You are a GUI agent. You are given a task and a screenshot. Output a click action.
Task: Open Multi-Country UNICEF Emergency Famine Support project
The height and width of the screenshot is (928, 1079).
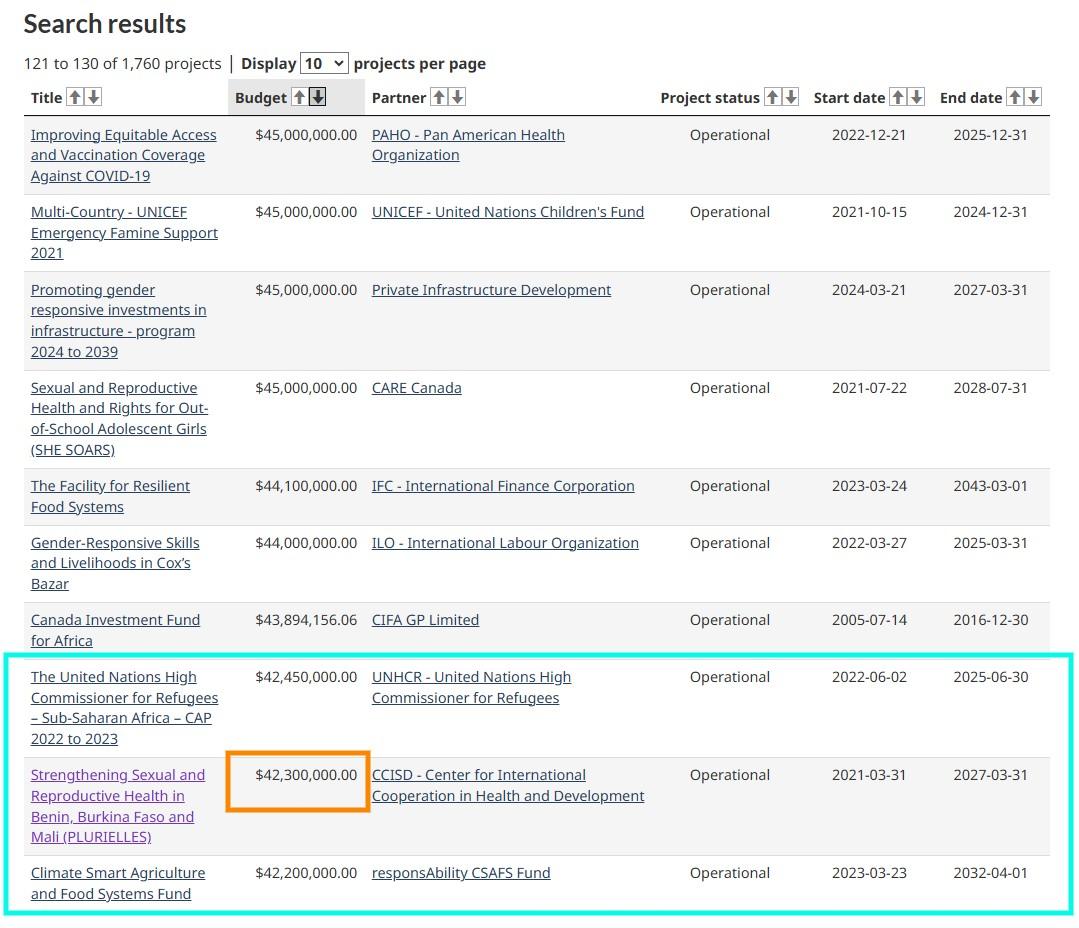pos(125,233)
